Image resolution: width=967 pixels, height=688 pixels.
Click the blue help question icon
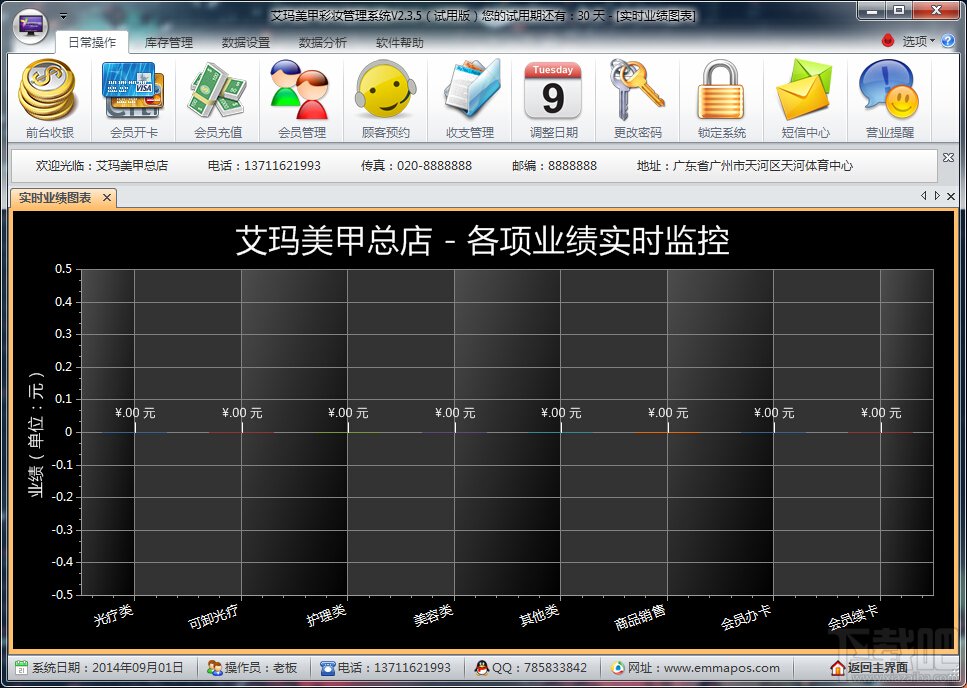[948, 41]
